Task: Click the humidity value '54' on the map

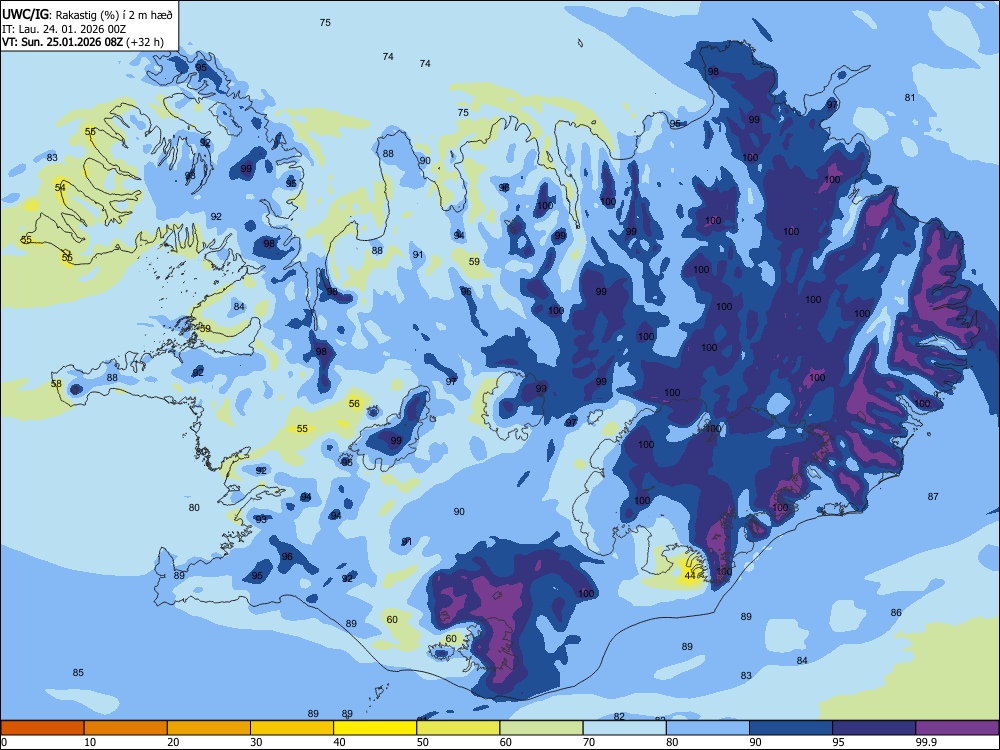Action: pos(60,188)
